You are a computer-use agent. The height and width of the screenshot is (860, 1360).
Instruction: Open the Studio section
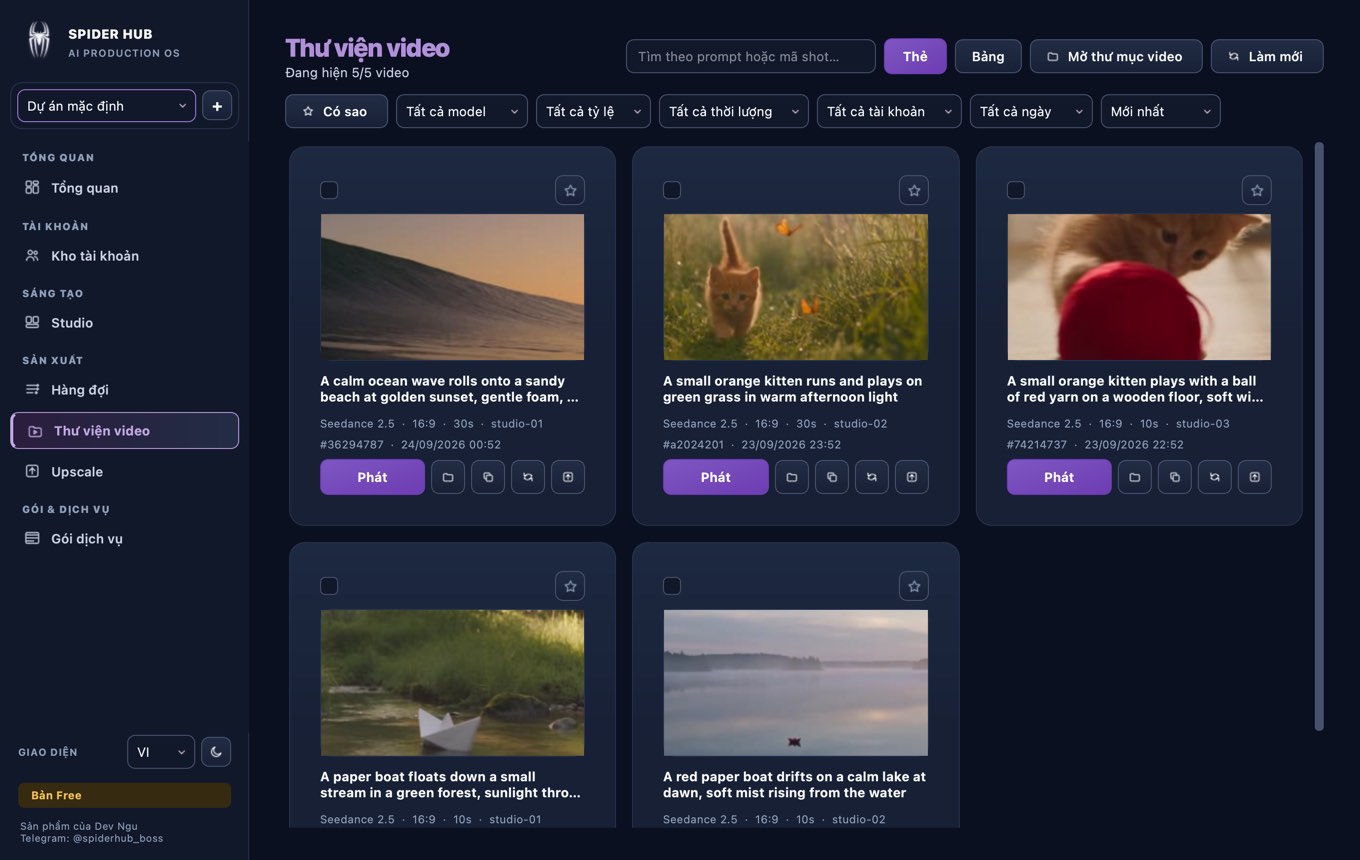pyautogui.click(x=124, y=323)
